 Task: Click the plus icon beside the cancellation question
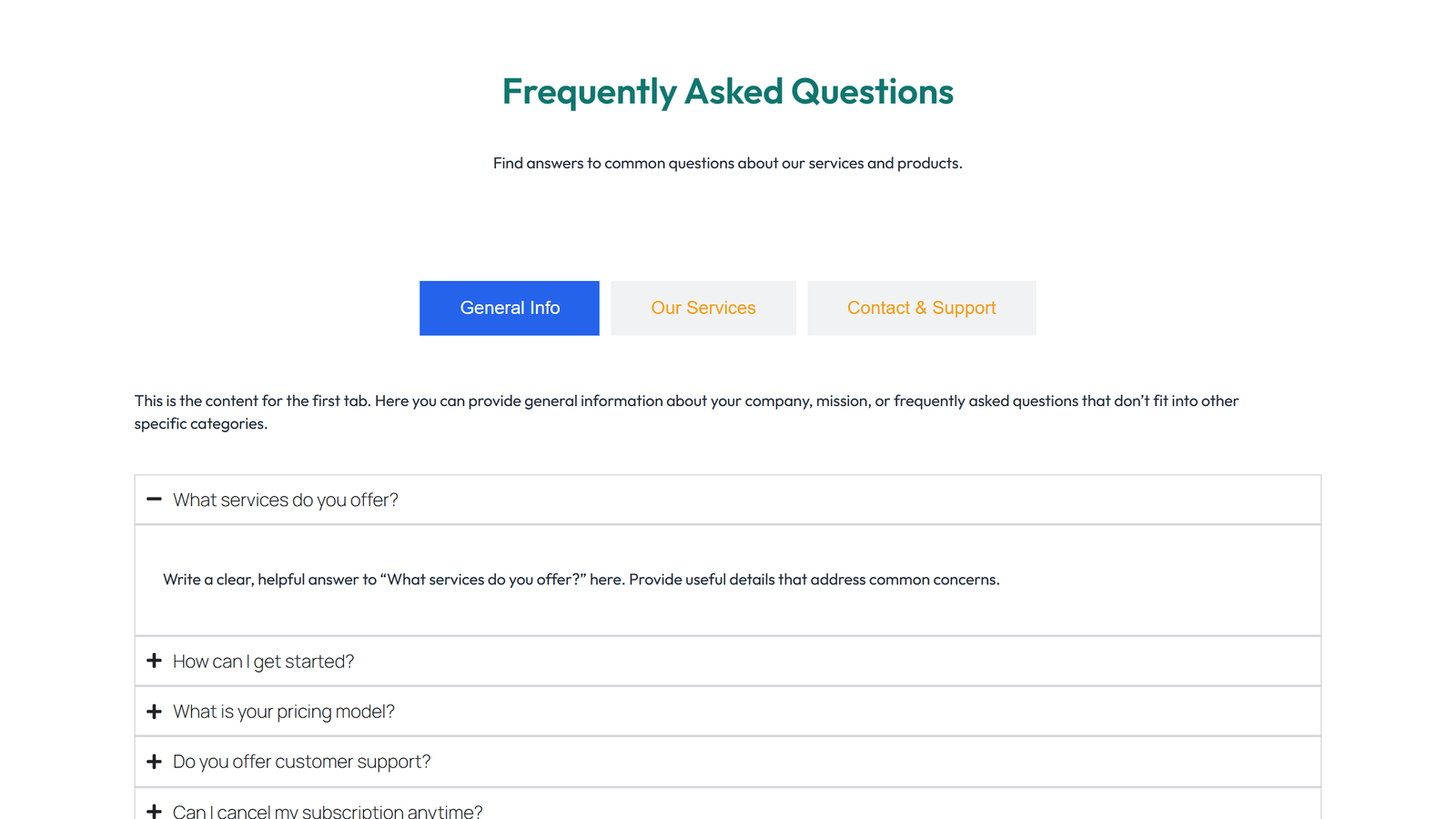[154, 810]
